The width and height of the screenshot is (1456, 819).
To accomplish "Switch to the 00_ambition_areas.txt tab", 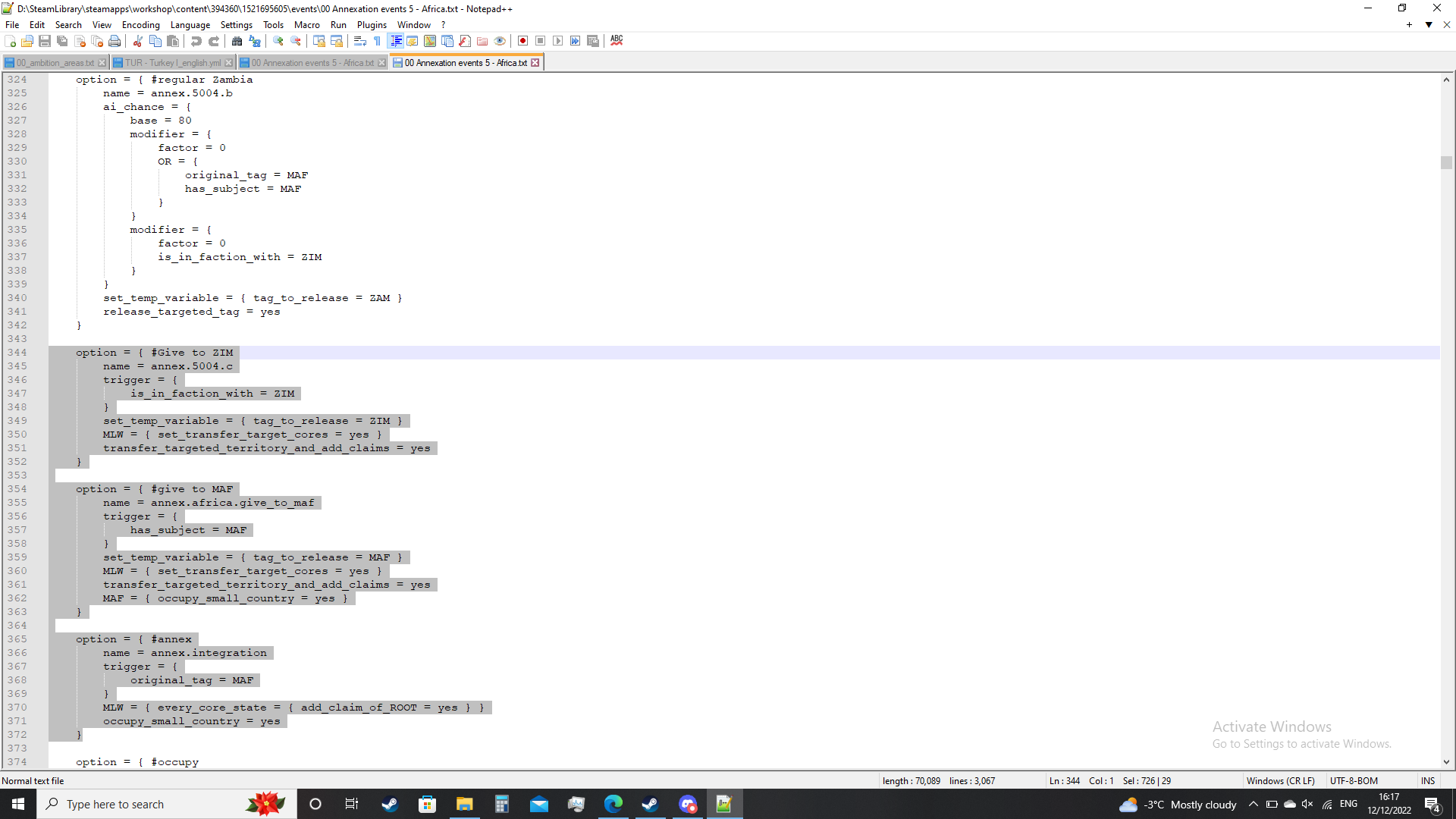I will pyautogui.click(x=55, y=63).
